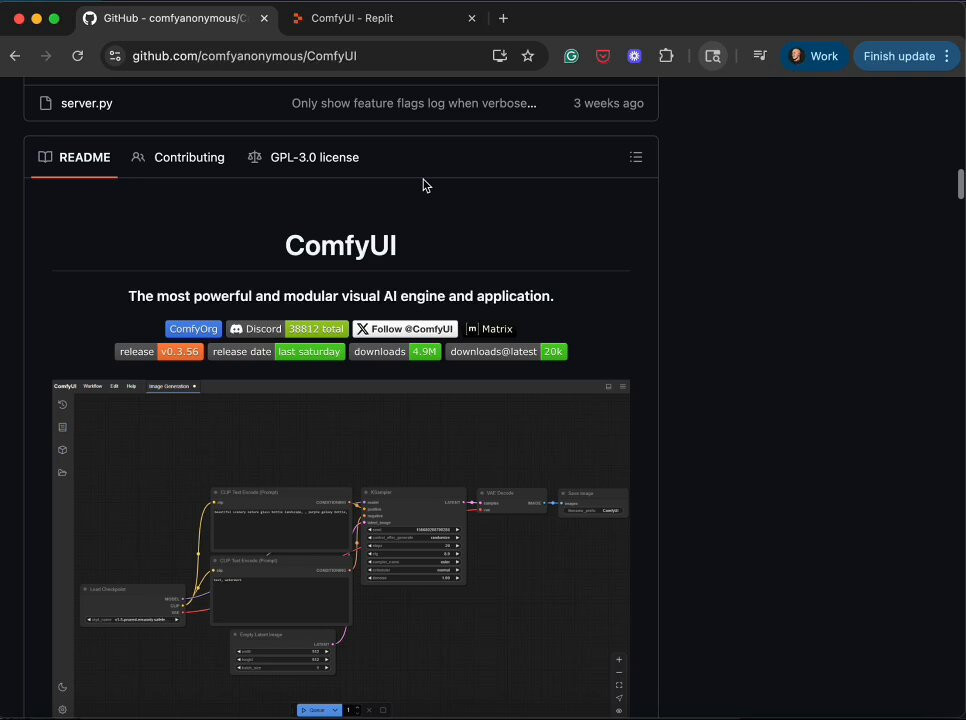Open the Extensions puzzle icon
Viewport: 966px width, 720px height.
click(666, 56)
